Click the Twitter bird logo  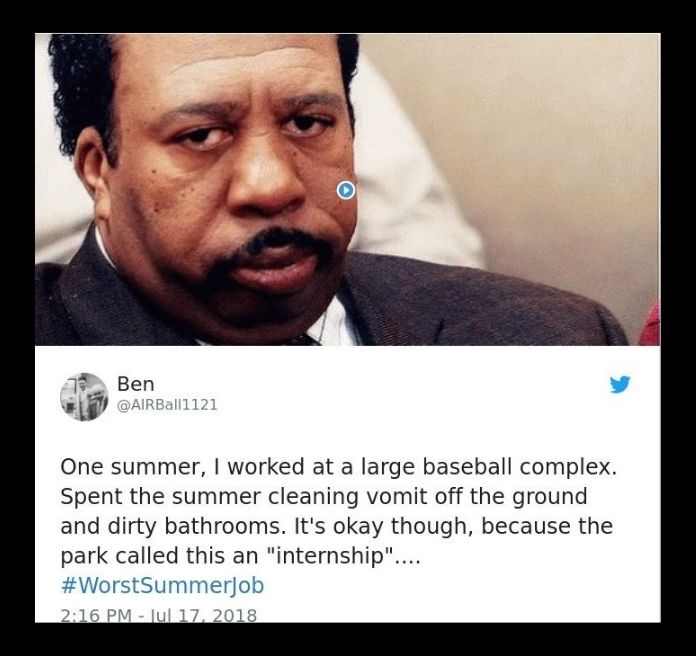620,384
